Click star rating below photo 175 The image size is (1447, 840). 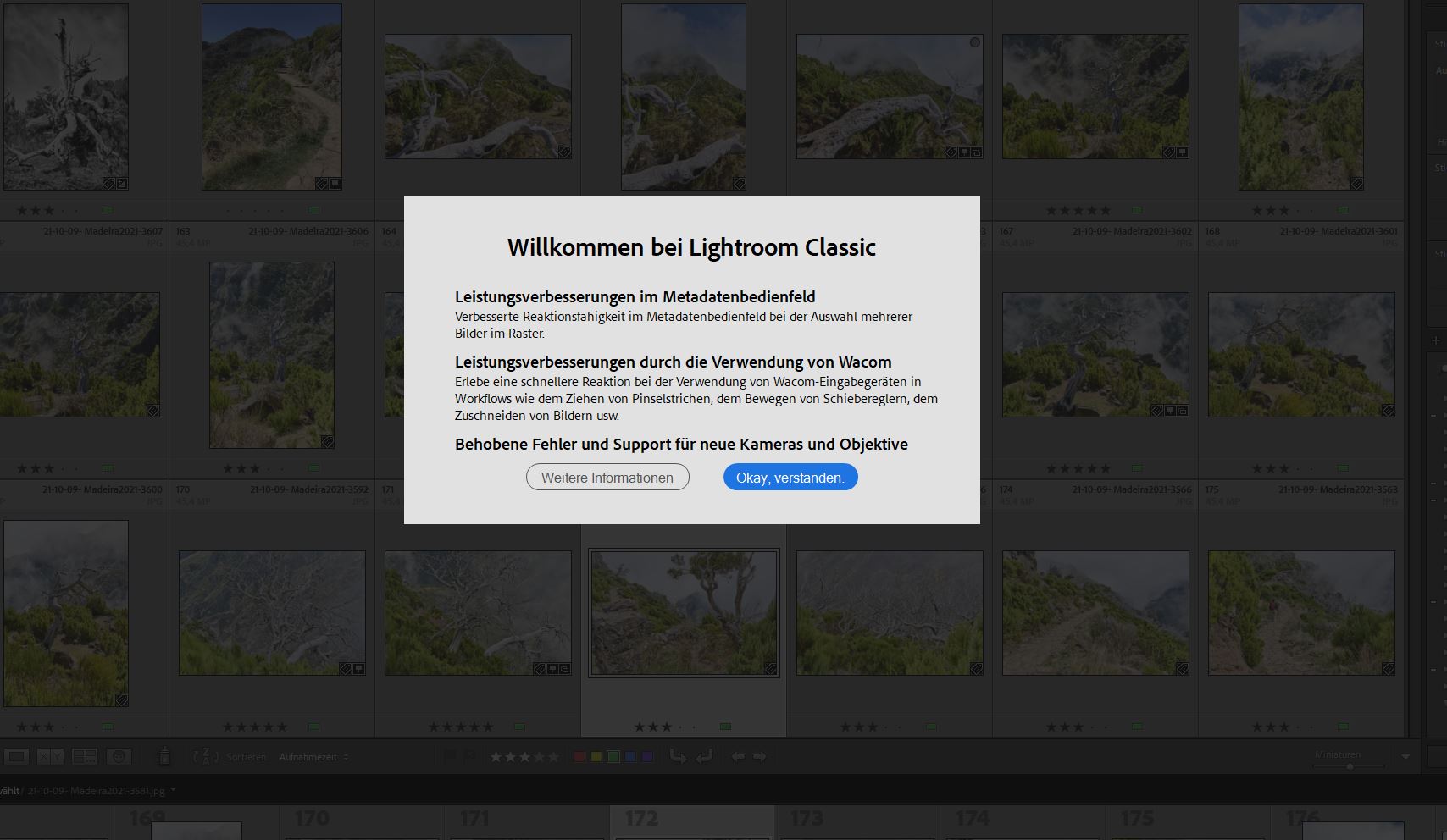[1283, 727]
